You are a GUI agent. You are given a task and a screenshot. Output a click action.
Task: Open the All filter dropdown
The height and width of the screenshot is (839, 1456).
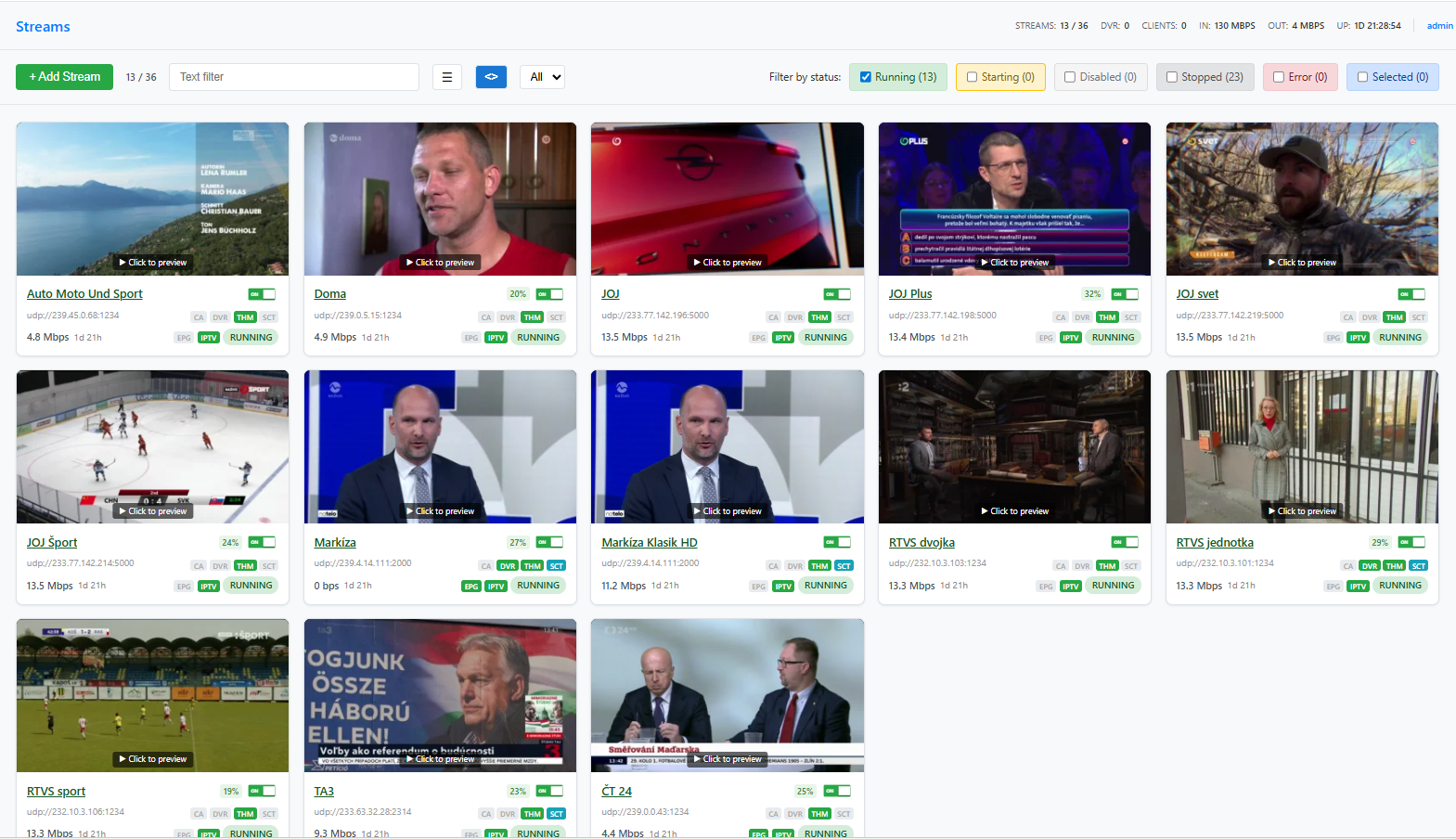[543, 77]
